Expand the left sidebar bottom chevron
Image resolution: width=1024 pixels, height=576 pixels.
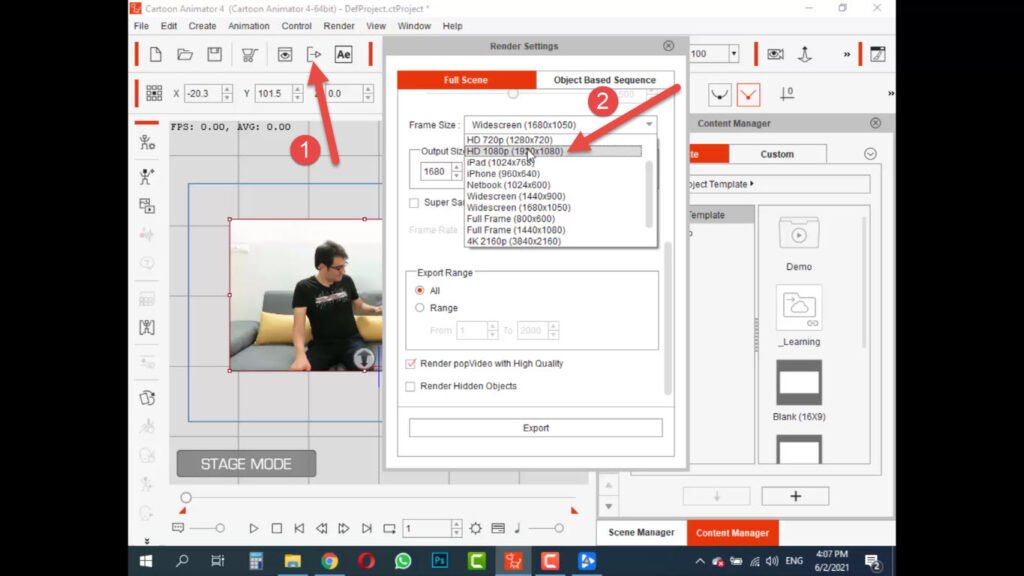tap(147, 541)
